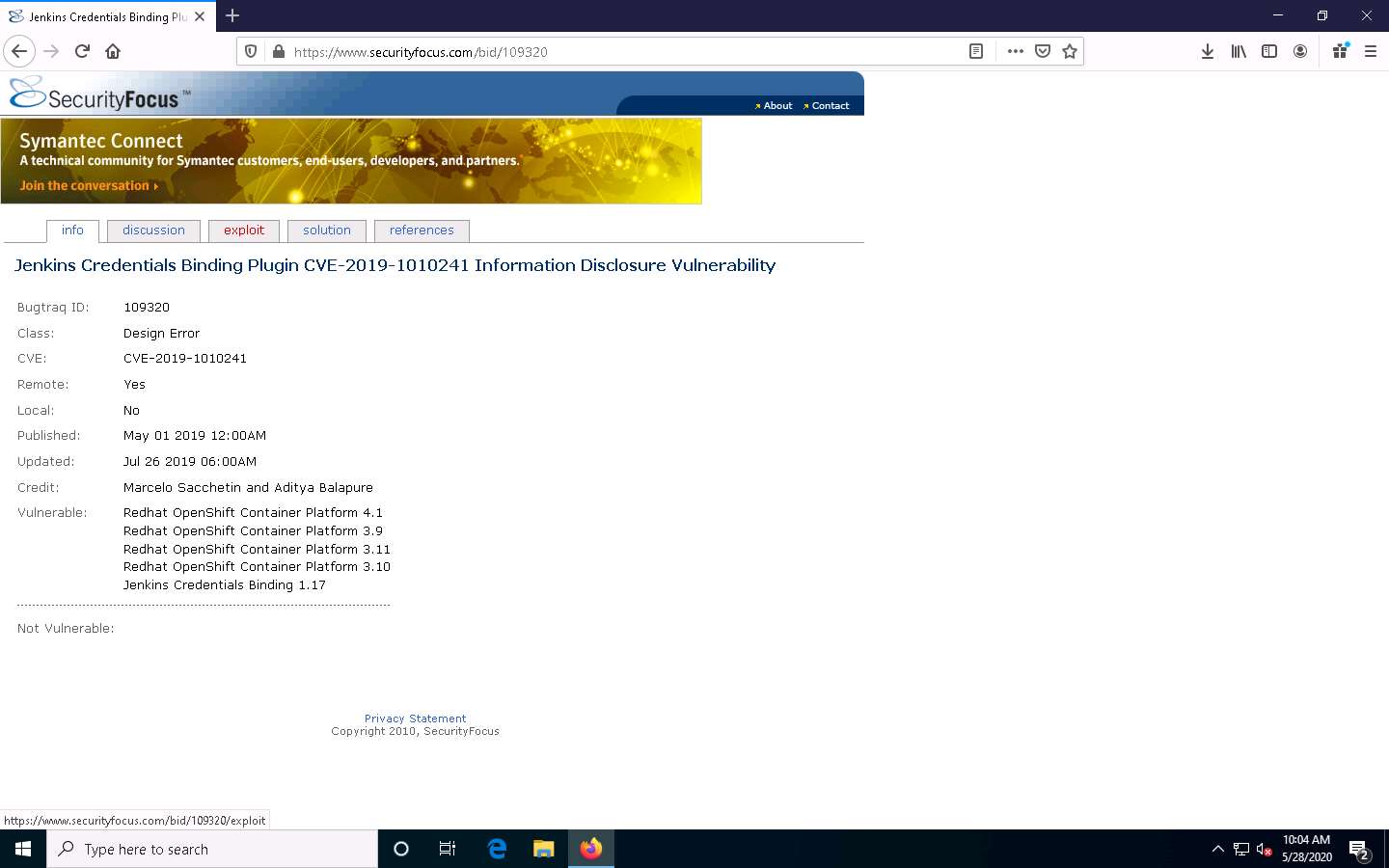Open page actions three-dots menu
The width and height of the screenshot is (1389, 868).
coord(1015,52)
